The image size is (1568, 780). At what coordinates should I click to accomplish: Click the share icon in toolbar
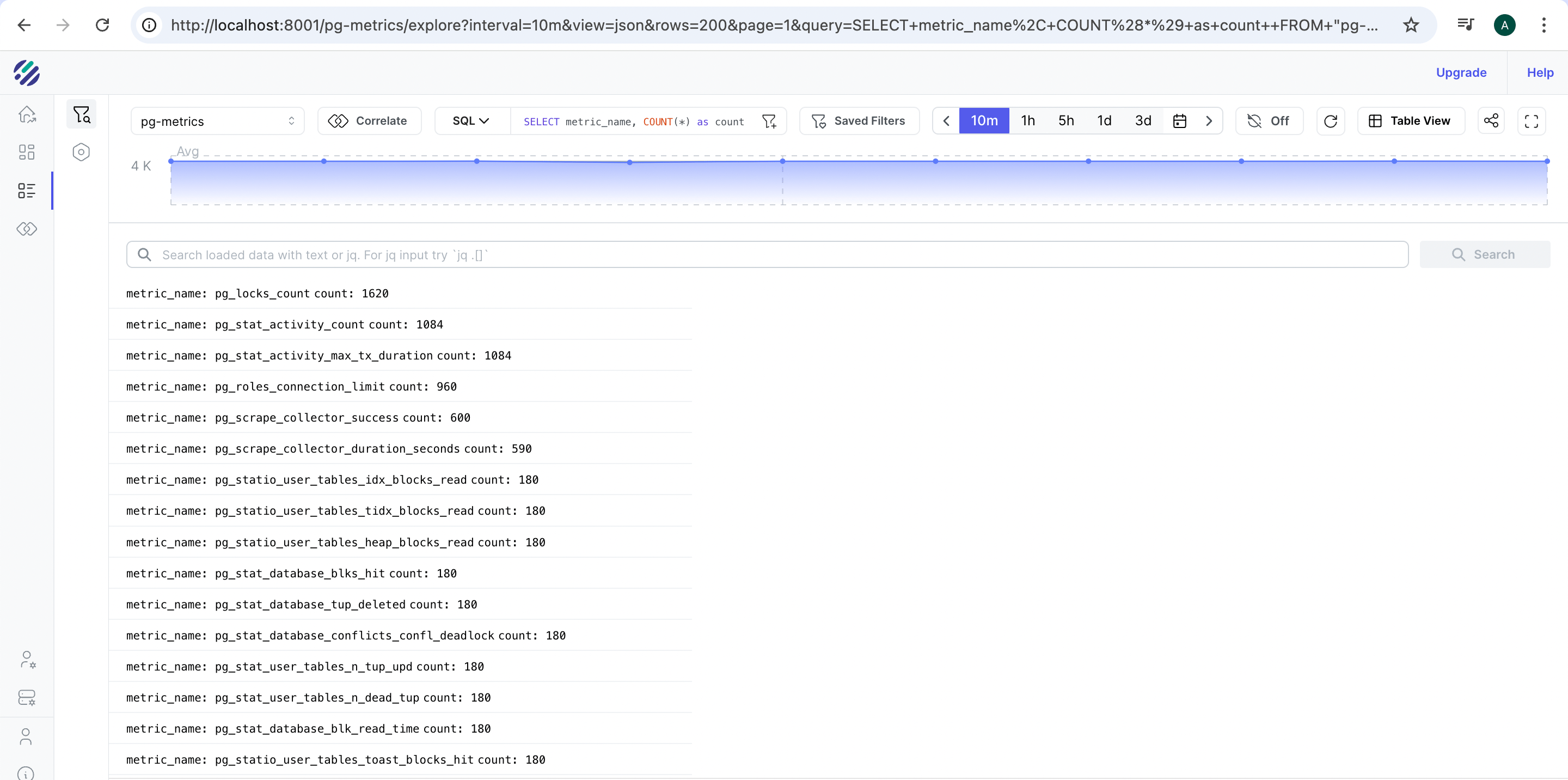(1491, 120)
